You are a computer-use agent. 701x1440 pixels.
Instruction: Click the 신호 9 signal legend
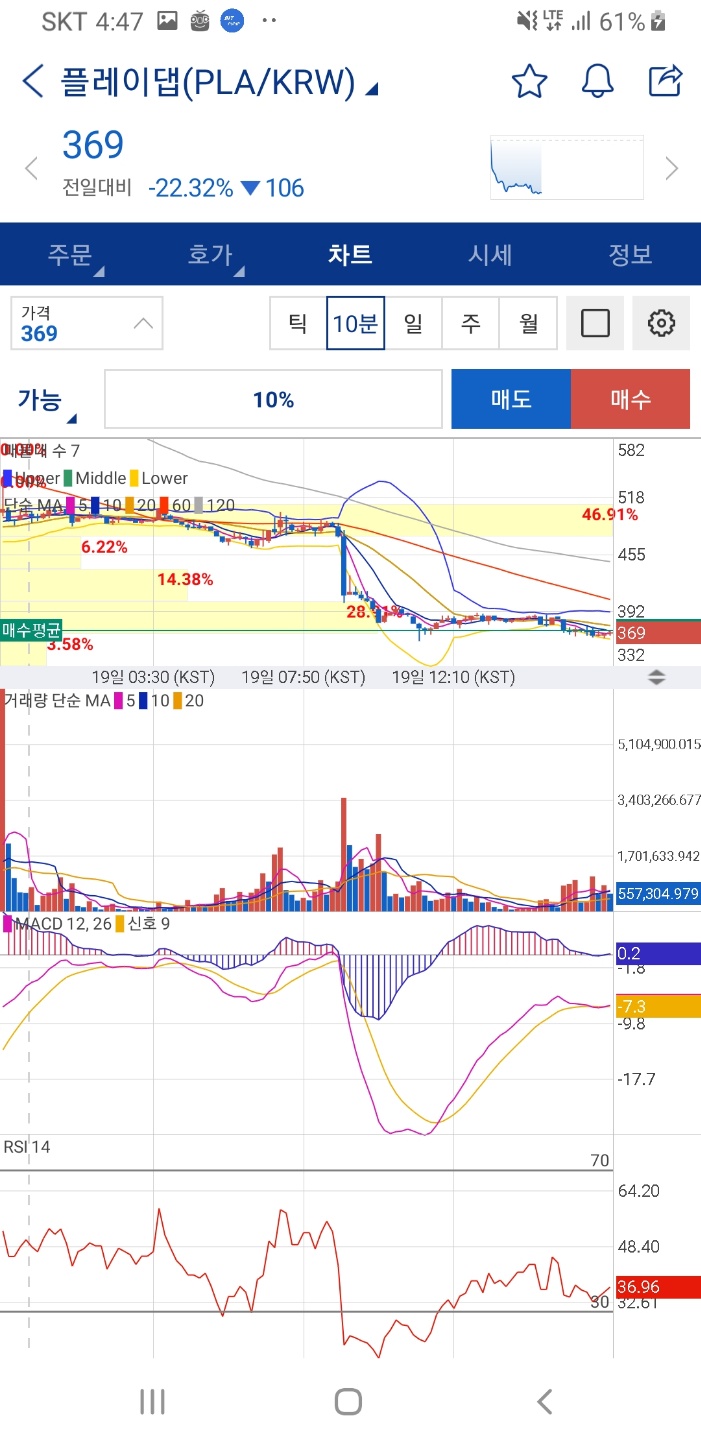[x=148, y=923]
